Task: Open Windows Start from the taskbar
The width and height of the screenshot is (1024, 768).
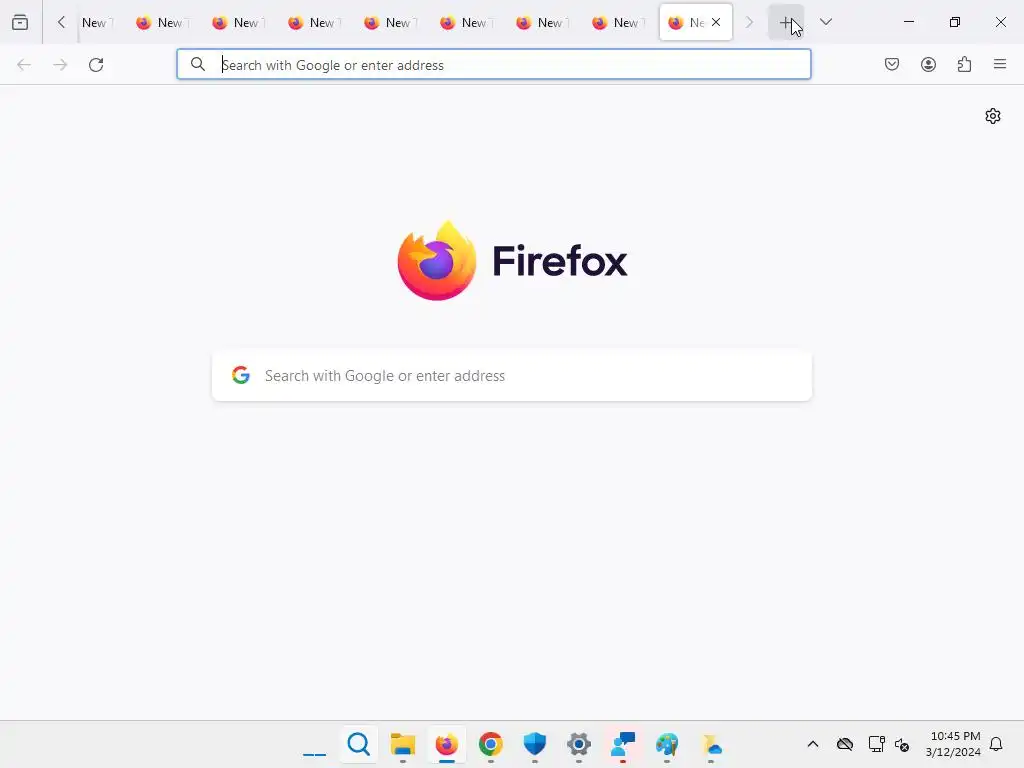Action: (x=314, y=744)
